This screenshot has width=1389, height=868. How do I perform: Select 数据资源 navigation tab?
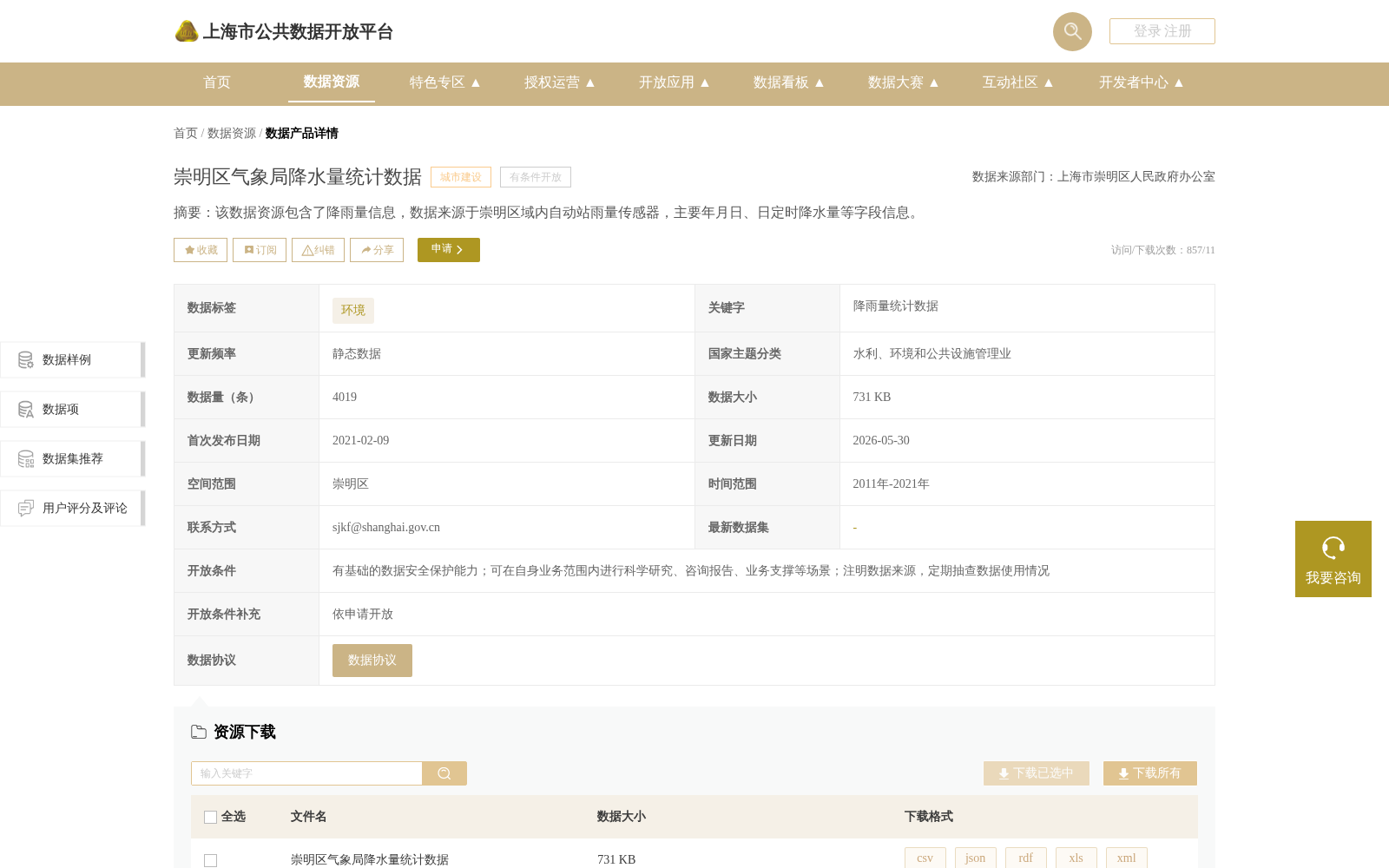click(332, 82)
